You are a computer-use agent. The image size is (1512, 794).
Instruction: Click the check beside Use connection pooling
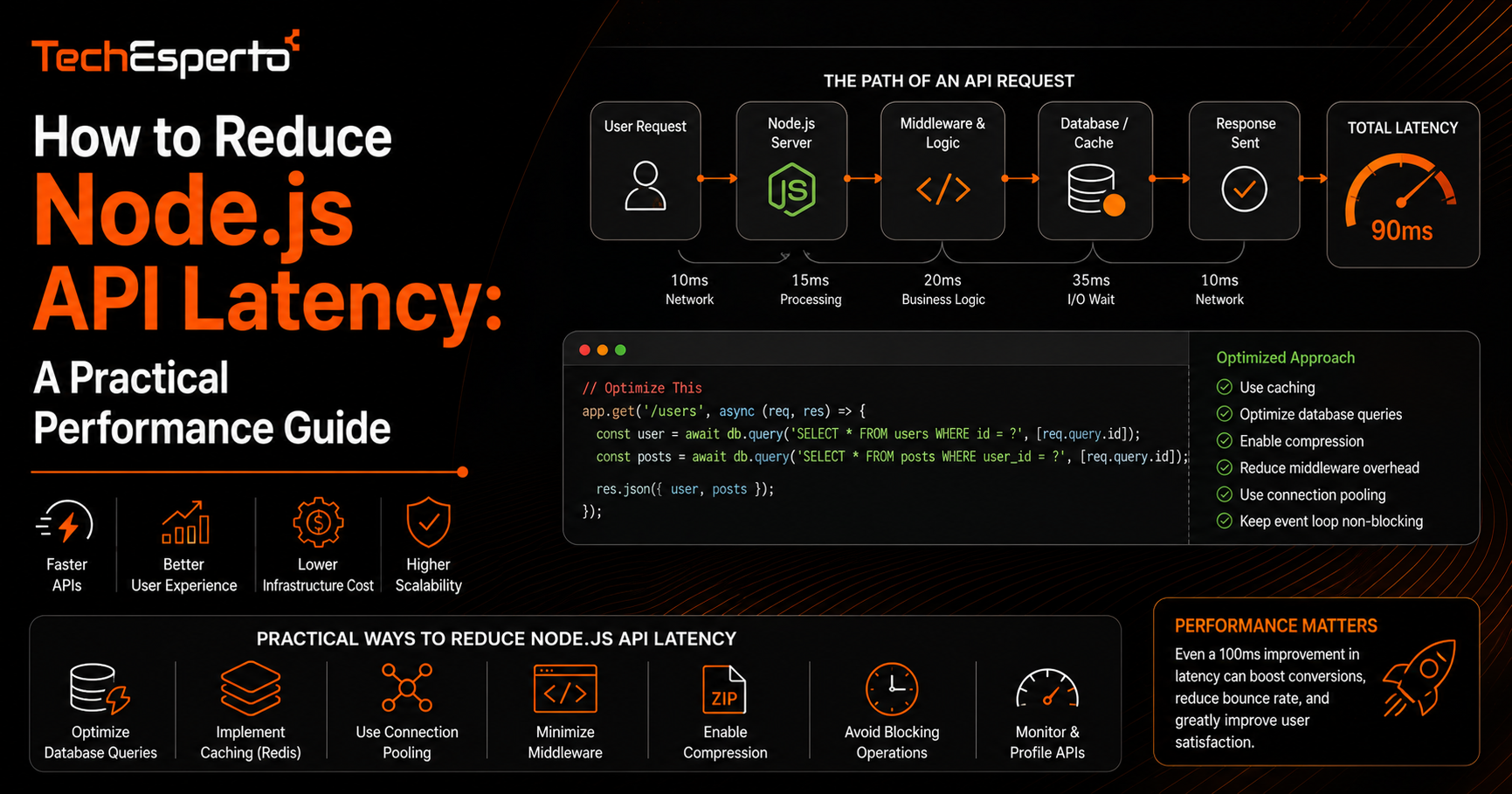coord(1225,494)
